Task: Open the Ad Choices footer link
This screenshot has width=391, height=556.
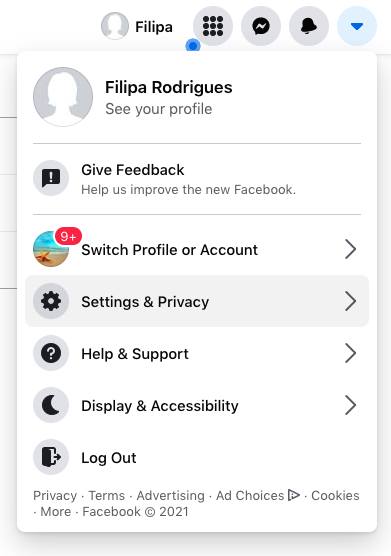Action: click(258, 495)
